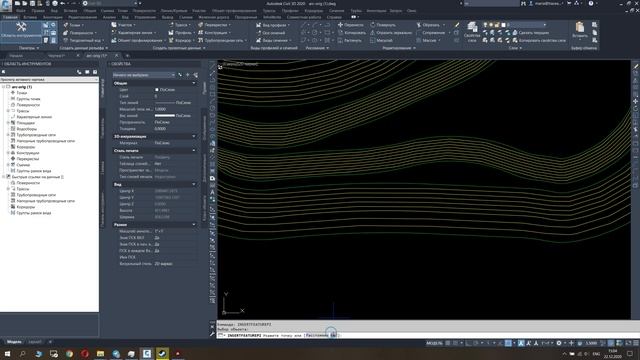
Task: Click Вид профиля (Profile view) tool
Action: point(273,25)
